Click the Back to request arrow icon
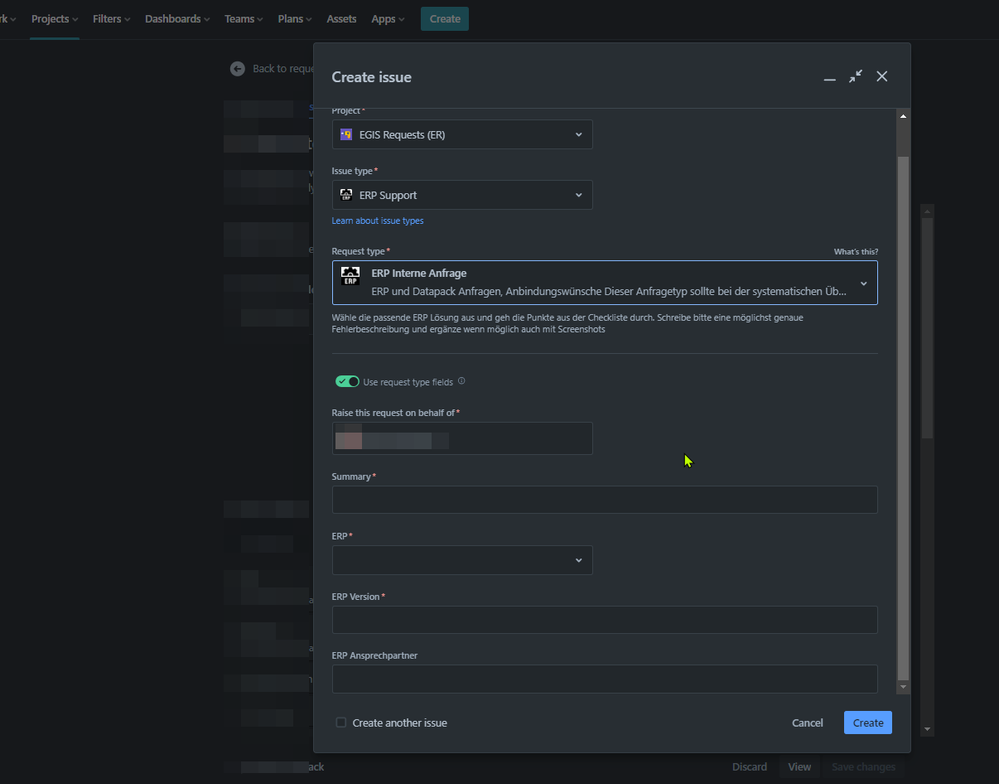Image resolution: width=999 pixels, height=784 pixels. click(x=238, y=69)
